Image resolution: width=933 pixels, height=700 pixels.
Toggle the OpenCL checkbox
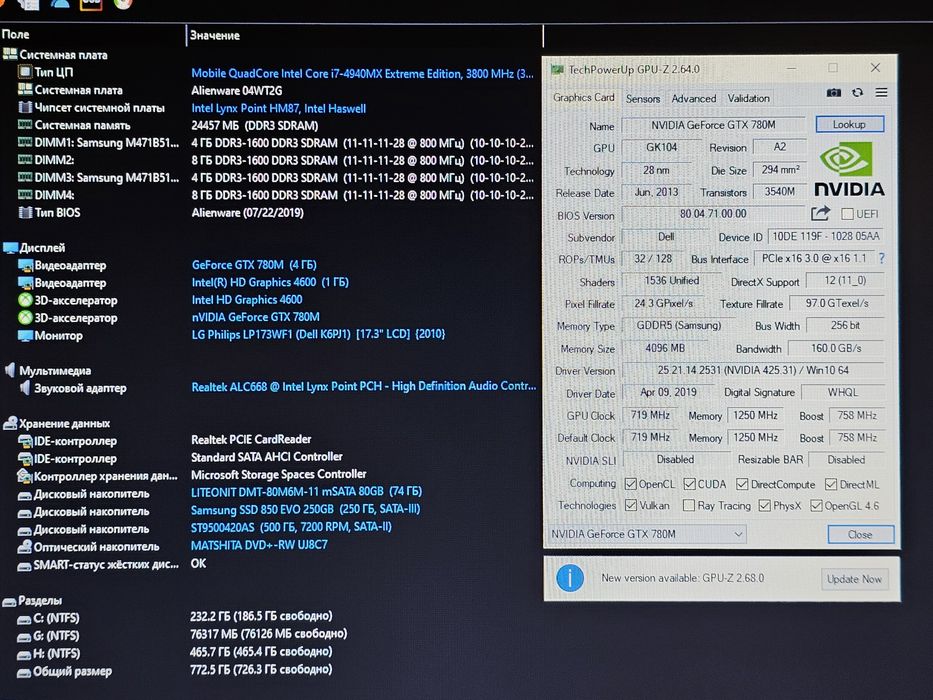631,484
